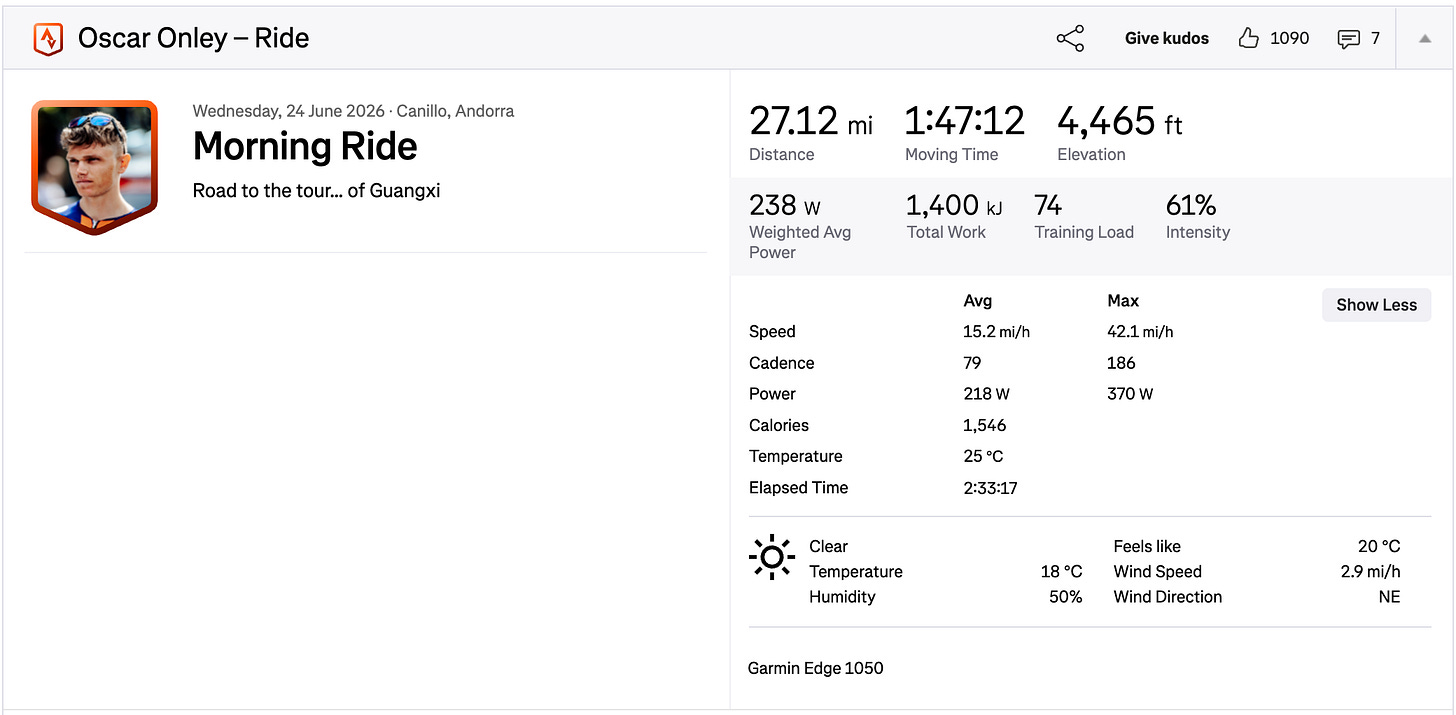The image size is (1456, 715).
Task: Click the Give kudos button
Action: [x=1167, y=38]
